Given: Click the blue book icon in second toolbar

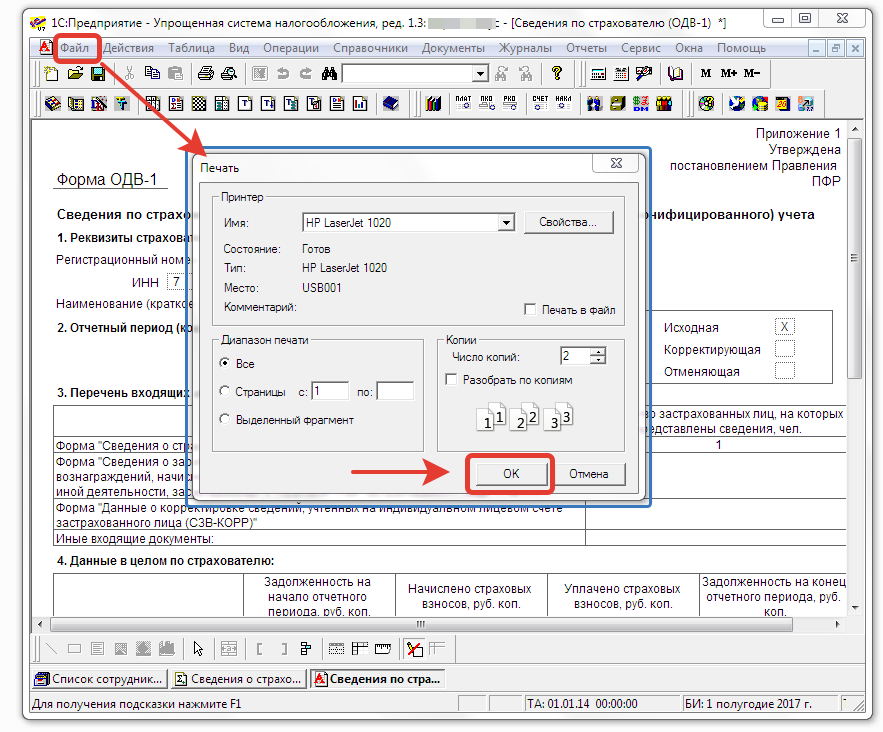Looking at the screenshot, I should (391, 104).
